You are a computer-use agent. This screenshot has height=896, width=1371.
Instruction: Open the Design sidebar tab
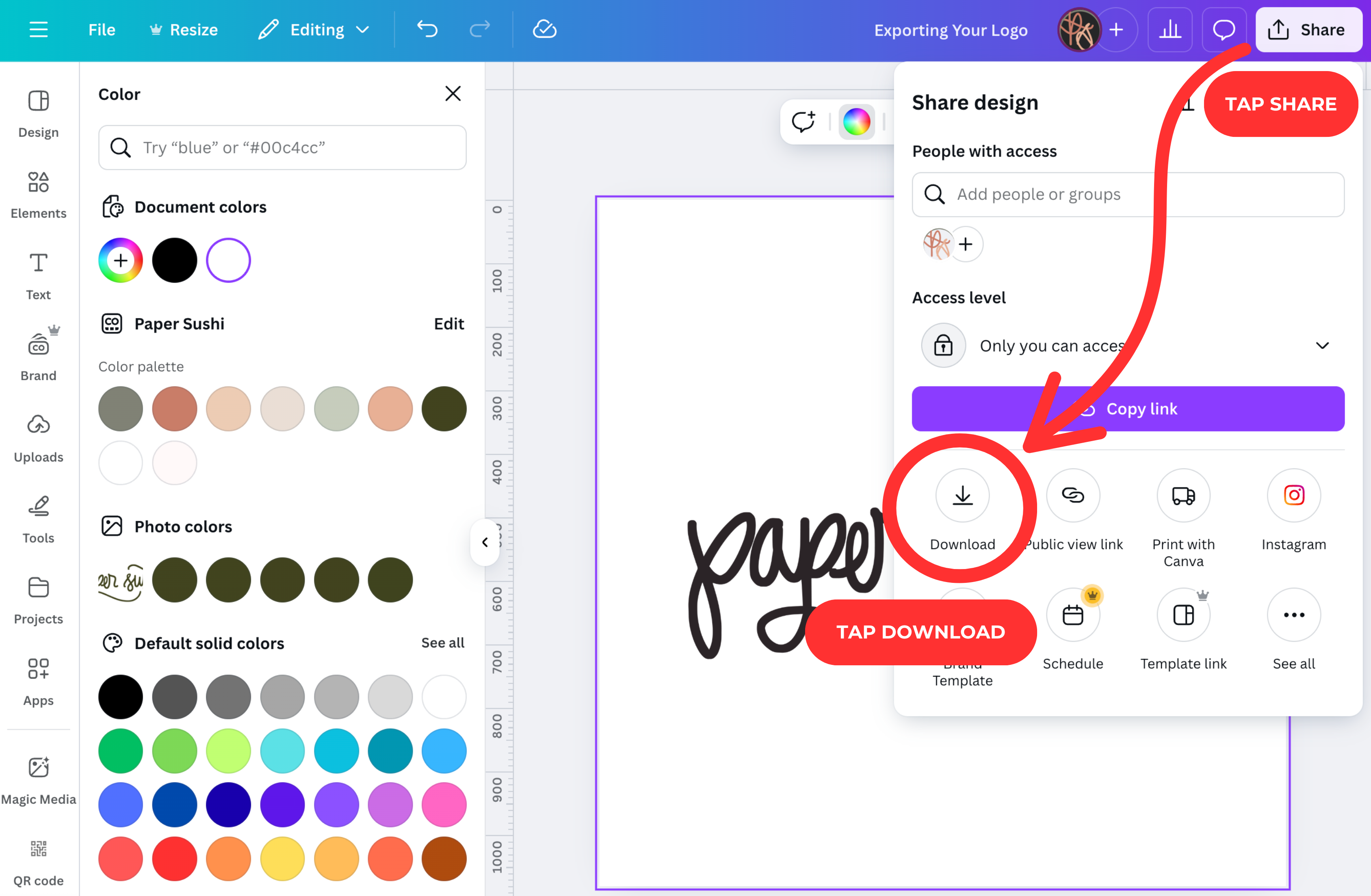[39, 115]
